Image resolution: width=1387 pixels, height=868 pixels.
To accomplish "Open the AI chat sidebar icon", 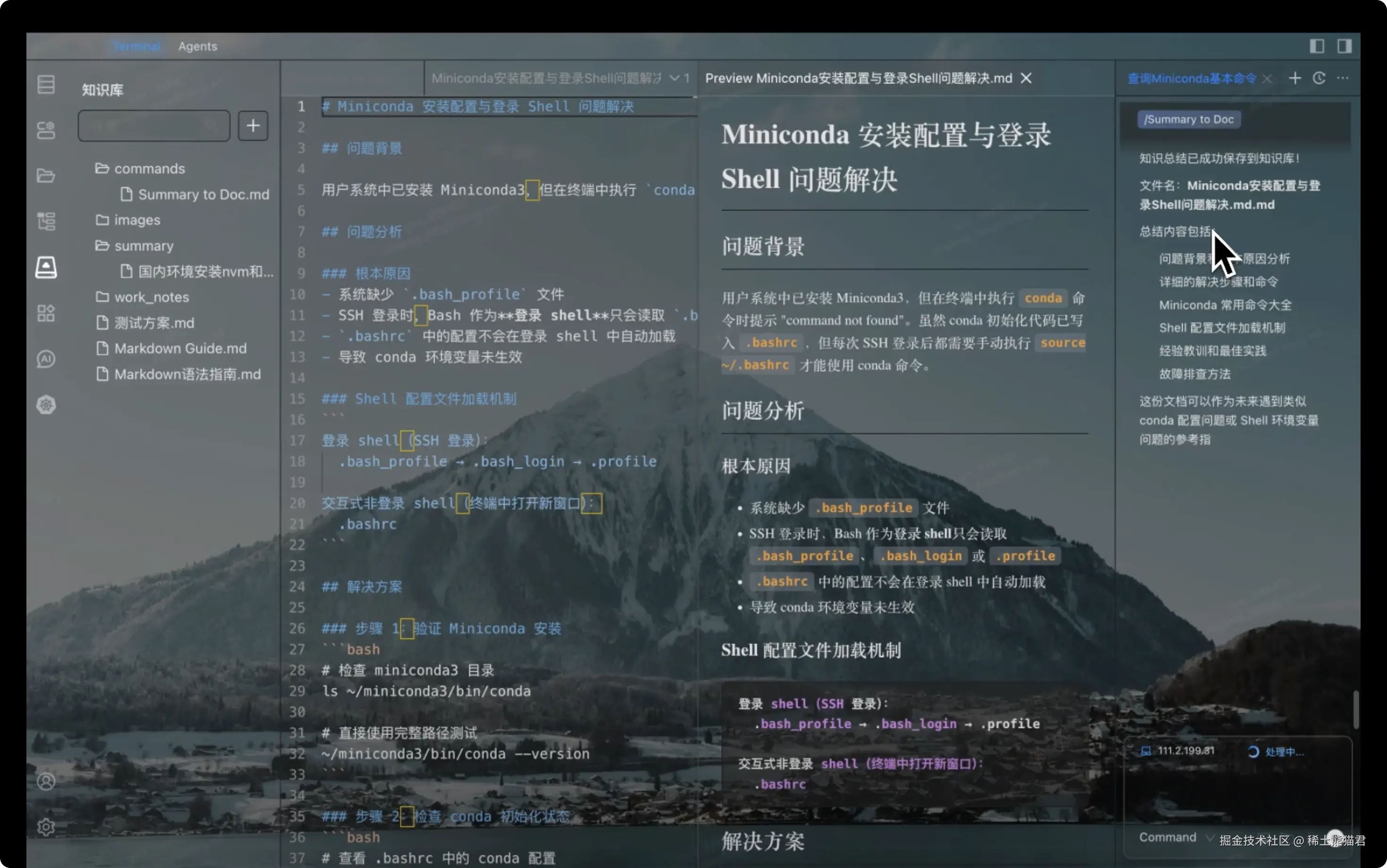I will click(x=46, y=359).
